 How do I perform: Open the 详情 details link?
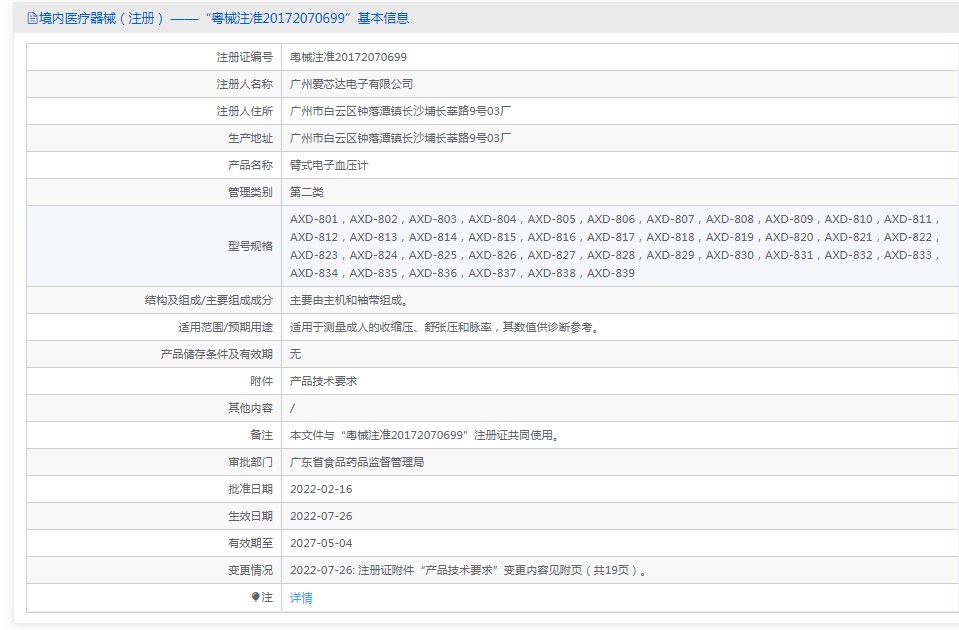click(301, 598)
